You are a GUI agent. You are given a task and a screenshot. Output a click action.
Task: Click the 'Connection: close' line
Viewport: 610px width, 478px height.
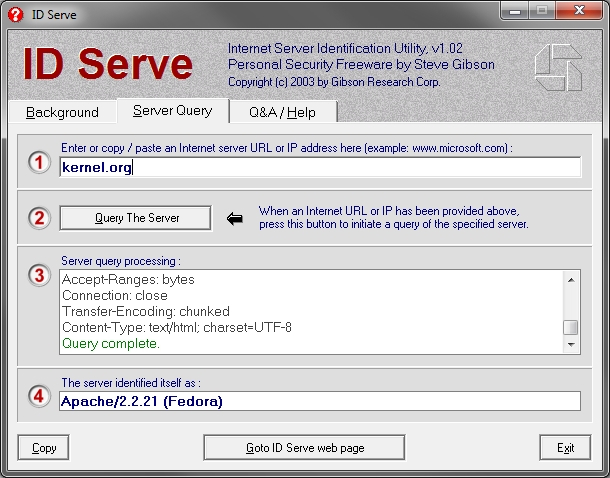coord(115,296)
